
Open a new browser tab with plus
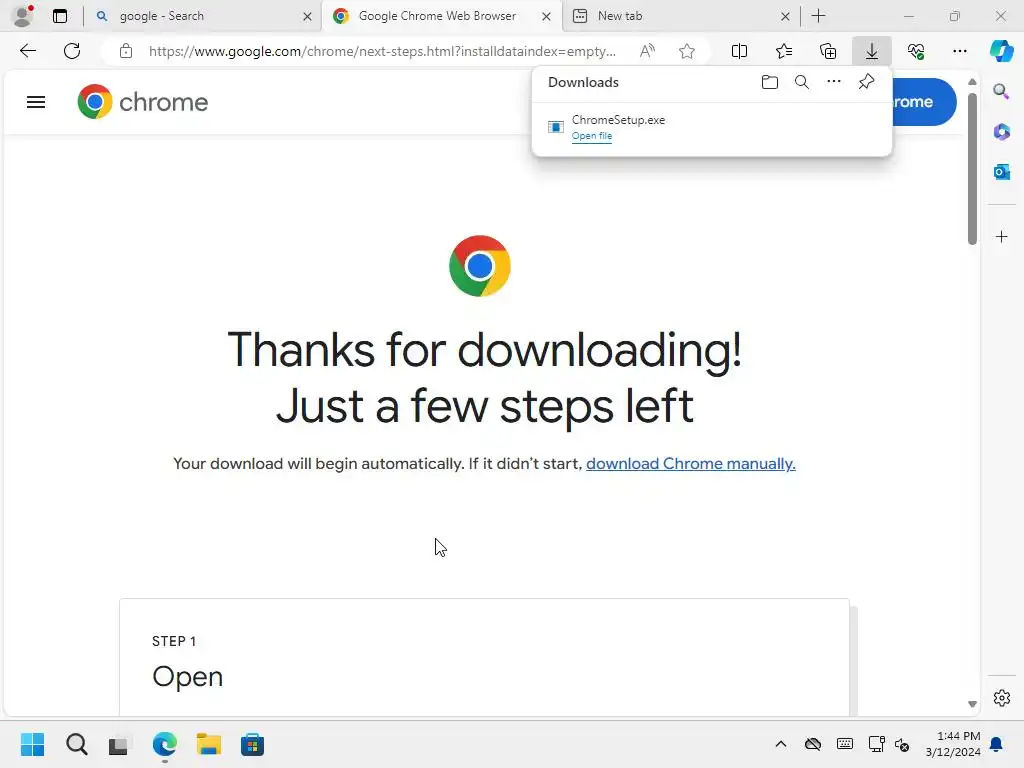click(818, 16)
